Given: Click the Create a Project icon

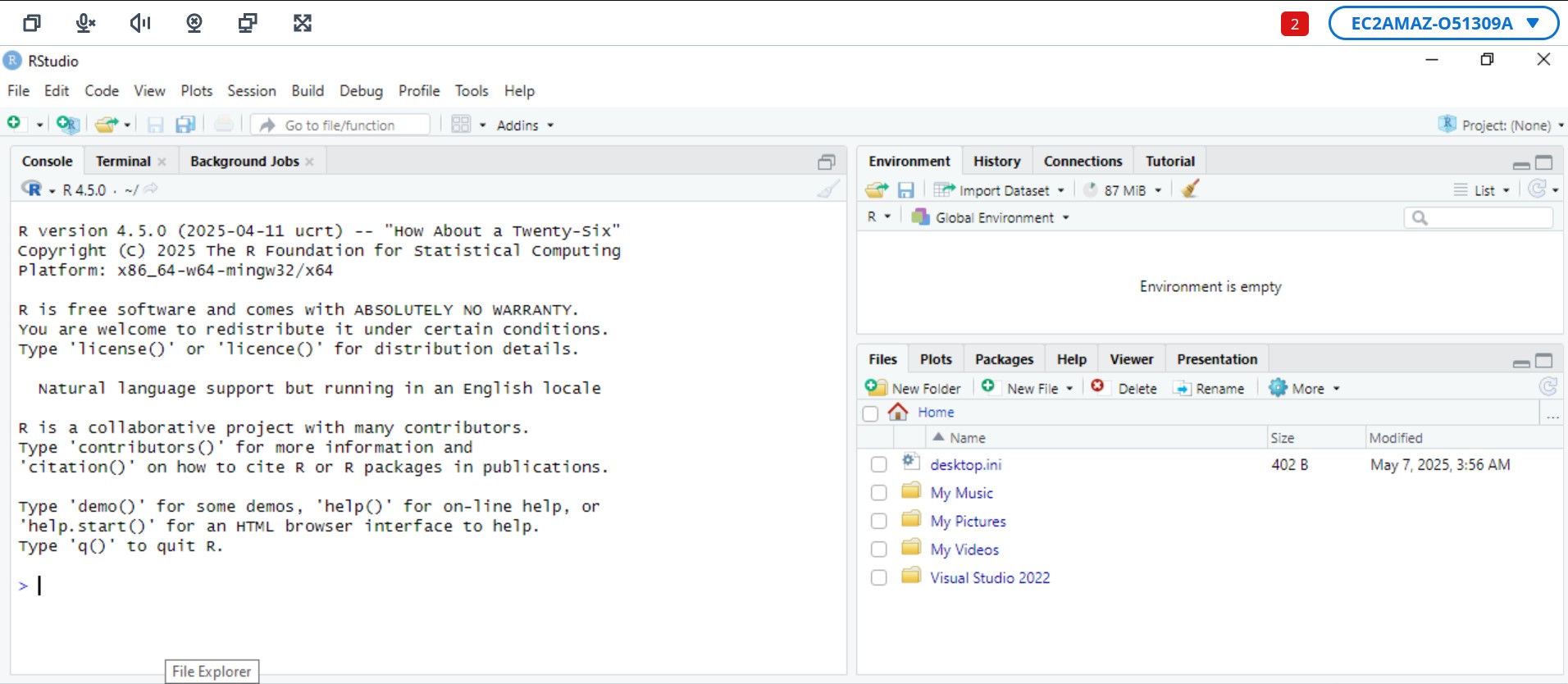Looking at the screenshot, I should tap(67, 125).
